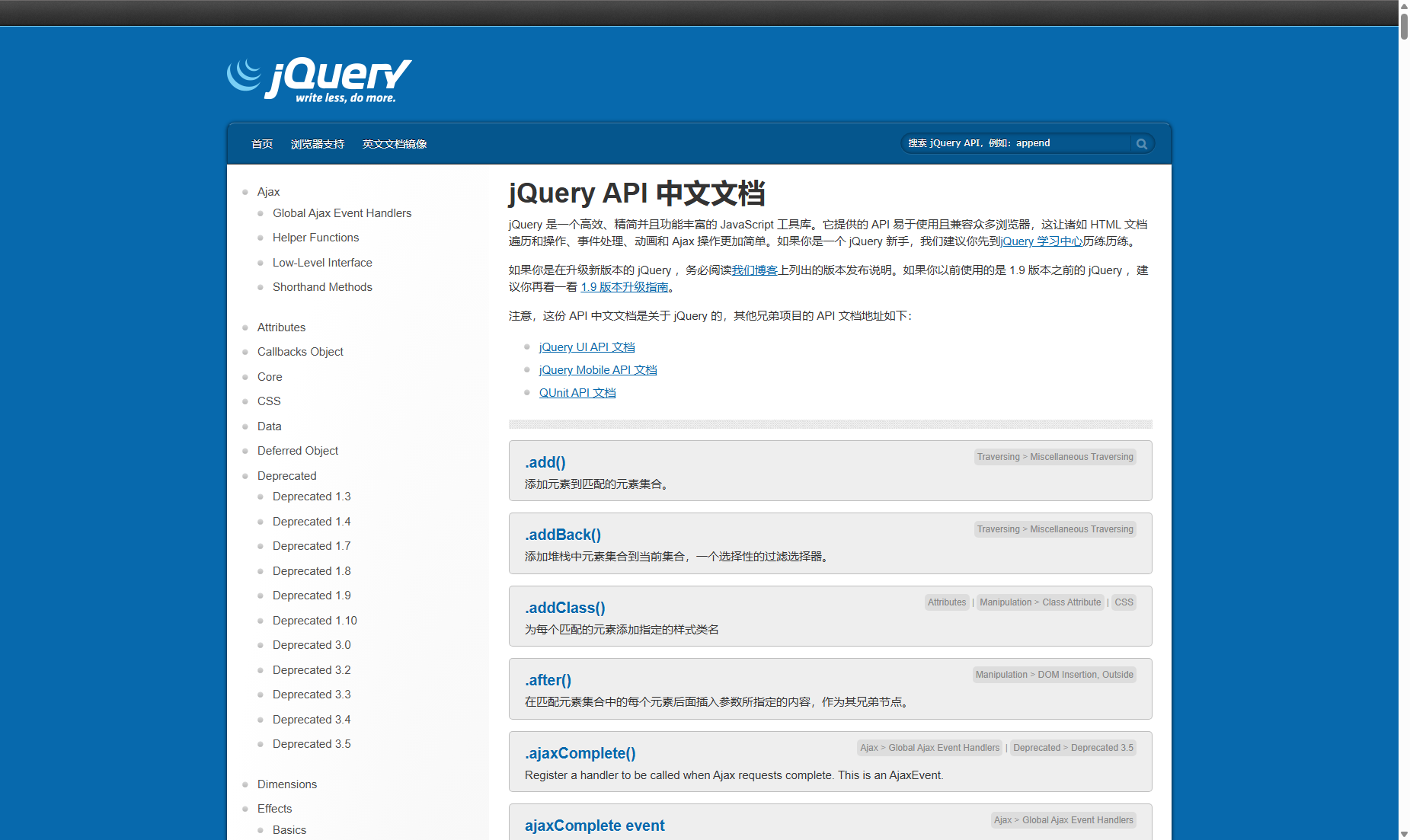Screen dimensions: 1410x840
Task: Select Deprecated 1.7 in sidebar
Action: [312, 546]
